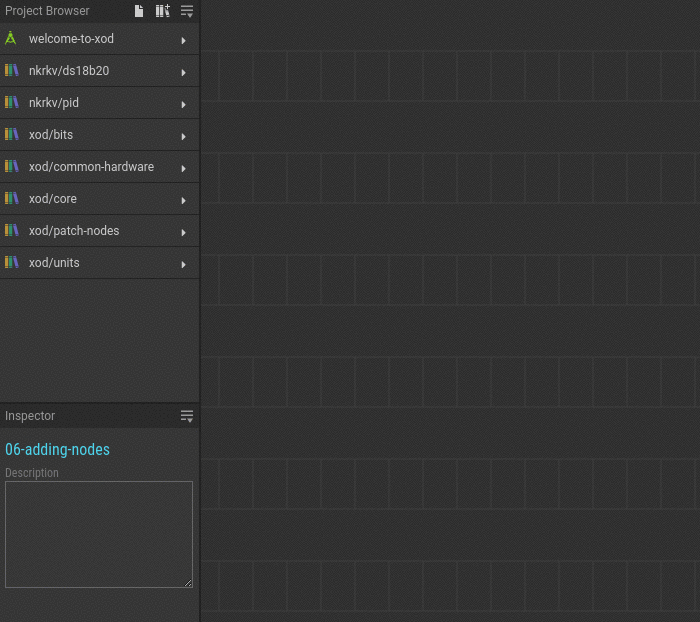Click the Add Library books icon
700x622 pixels.
(162, 11)
